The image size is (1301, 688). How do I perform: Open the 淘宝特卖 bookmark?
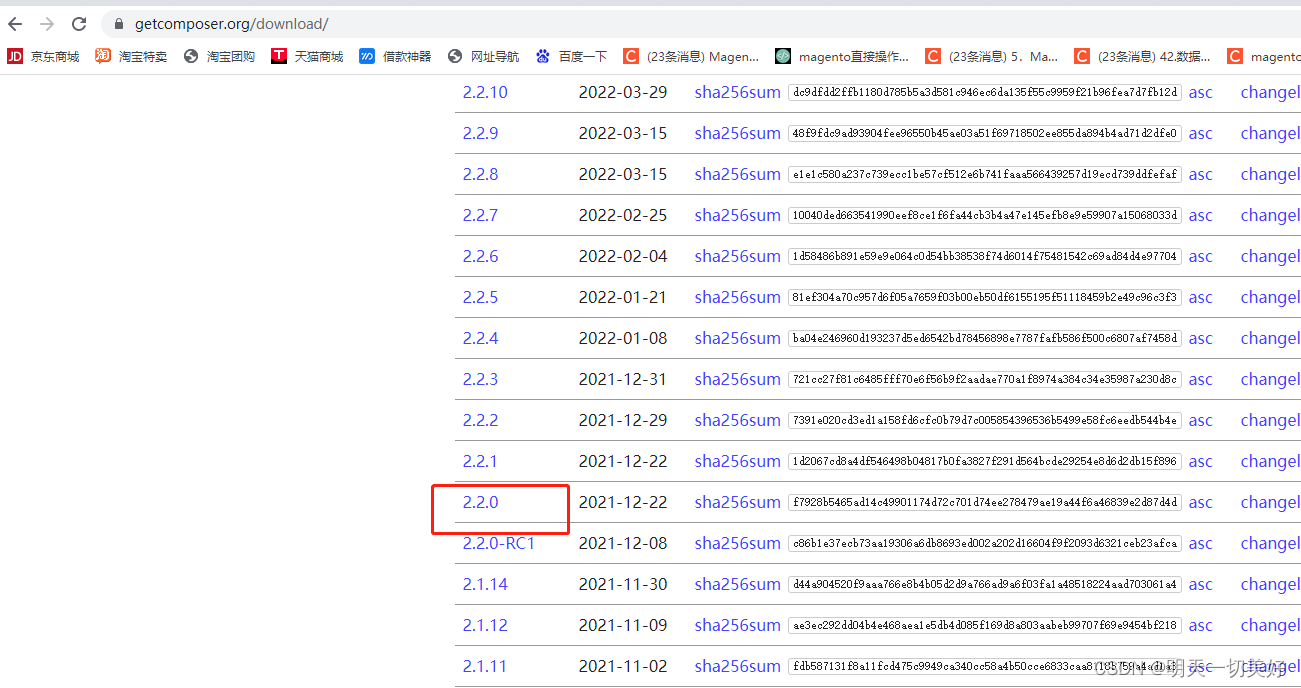(131, 57)
